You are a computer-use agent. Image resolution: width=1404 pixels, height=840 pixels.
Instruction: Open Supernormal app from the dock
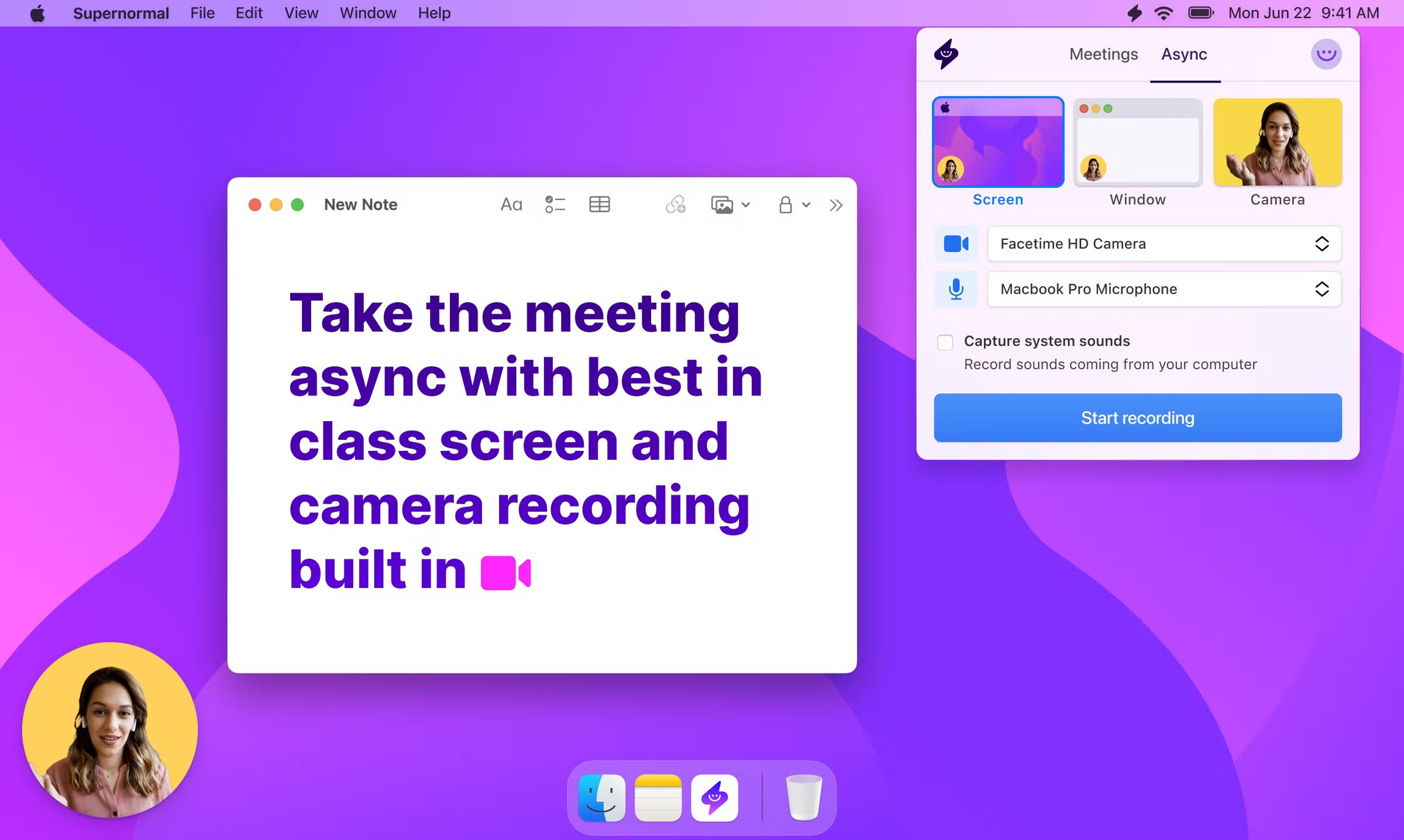point(714,798)
